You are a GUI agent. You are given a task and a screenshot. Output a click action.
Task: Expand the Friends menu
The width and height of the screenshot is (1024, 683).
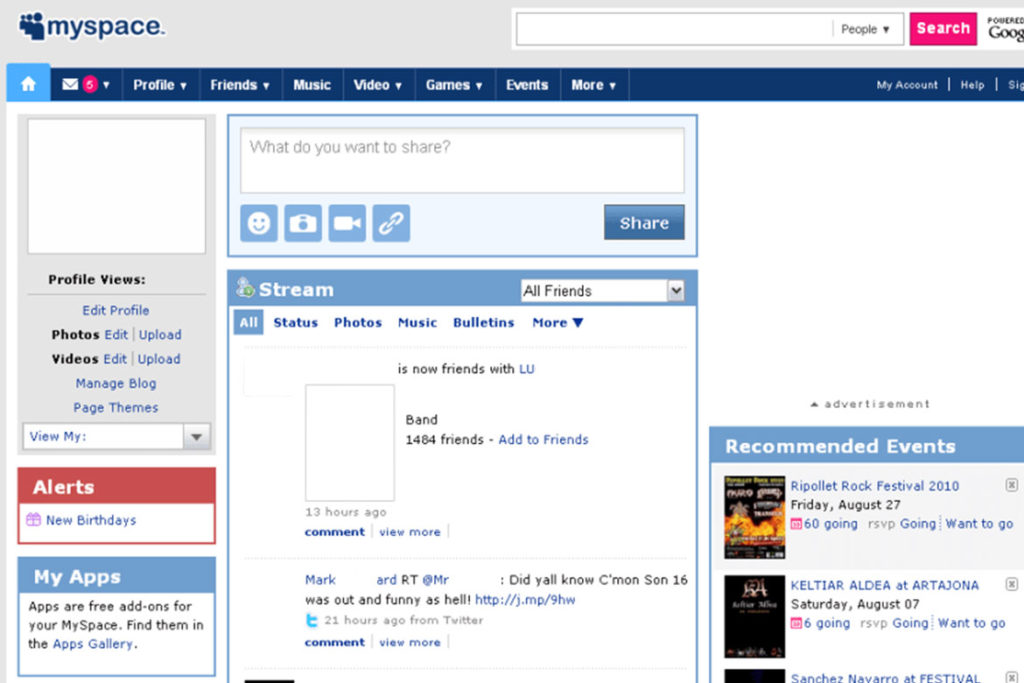(240, 85)
